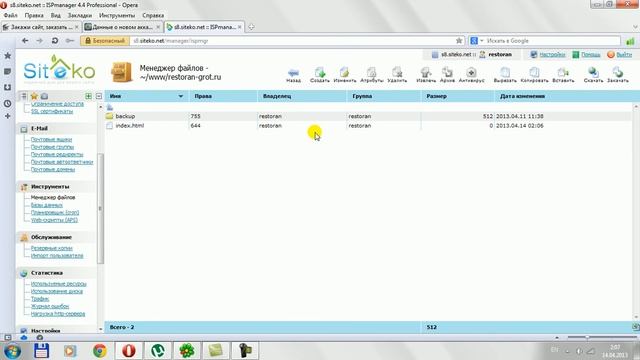Click the Скачать (download) toolbar icon
The width and height of the screenshot is (640, 360).
tap(593, 75)
